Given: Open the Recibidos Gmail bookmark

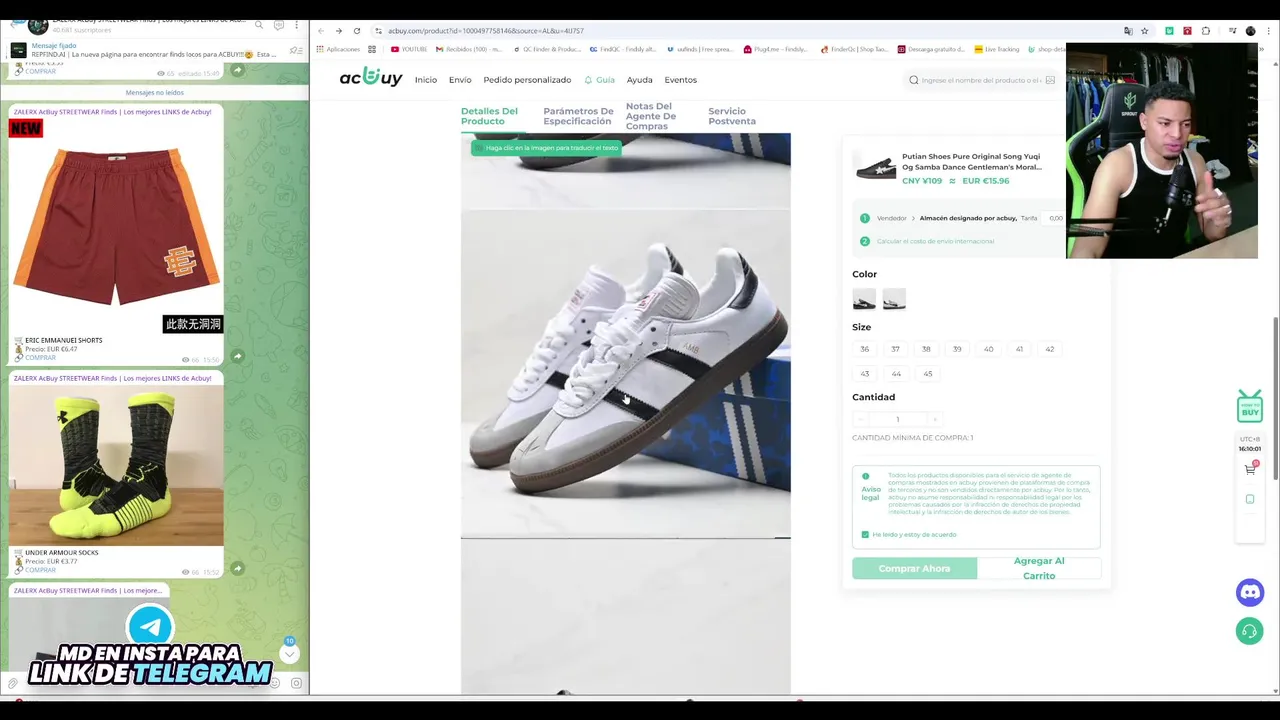Looking at the screenshot, I should 469,49.
